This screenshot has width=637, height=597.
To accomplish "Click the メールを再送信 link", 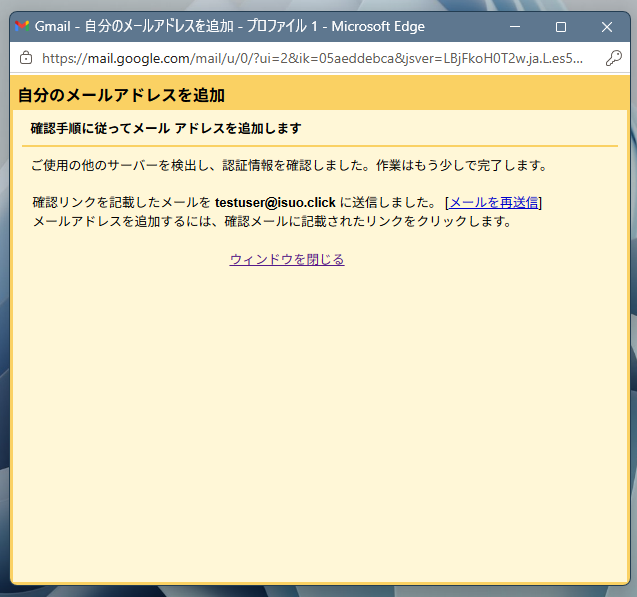I will coord(494,202).
